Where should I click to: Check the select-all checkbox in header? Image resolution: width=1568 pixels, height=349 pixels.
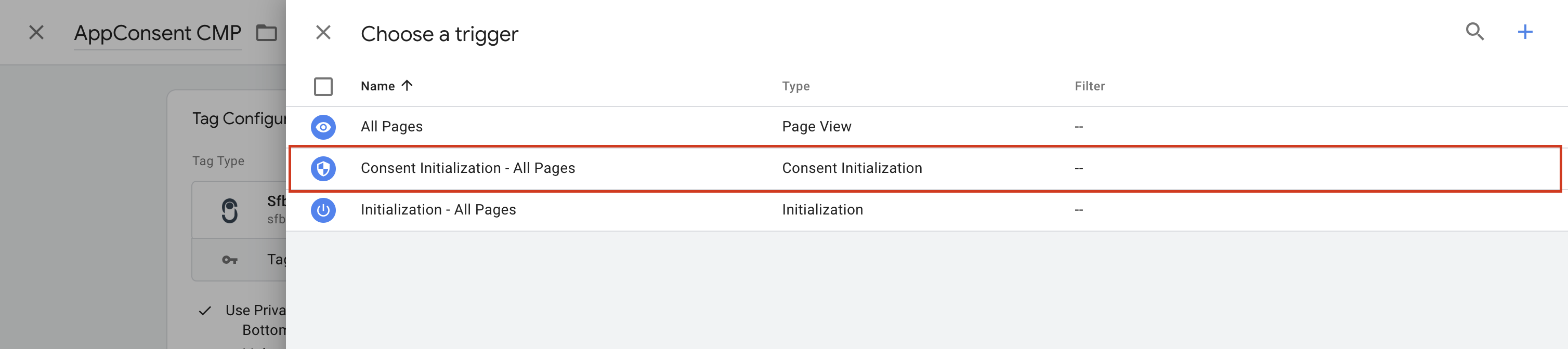(323, 86)
